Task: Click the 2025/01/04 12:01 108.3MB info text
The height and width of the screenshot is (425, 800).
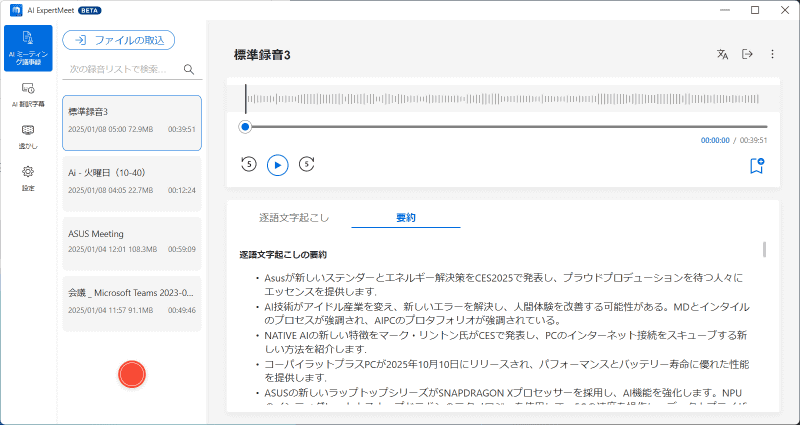Action: pos(112,249)
